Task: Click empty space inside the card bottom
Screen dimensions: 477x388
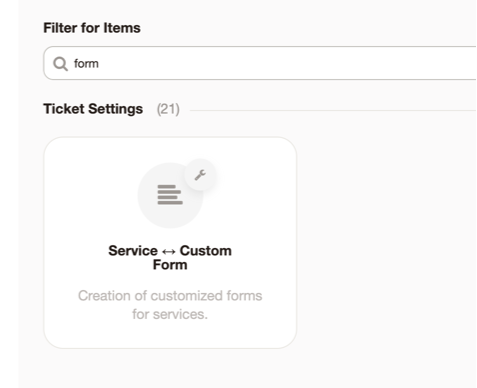Action: 170,335
